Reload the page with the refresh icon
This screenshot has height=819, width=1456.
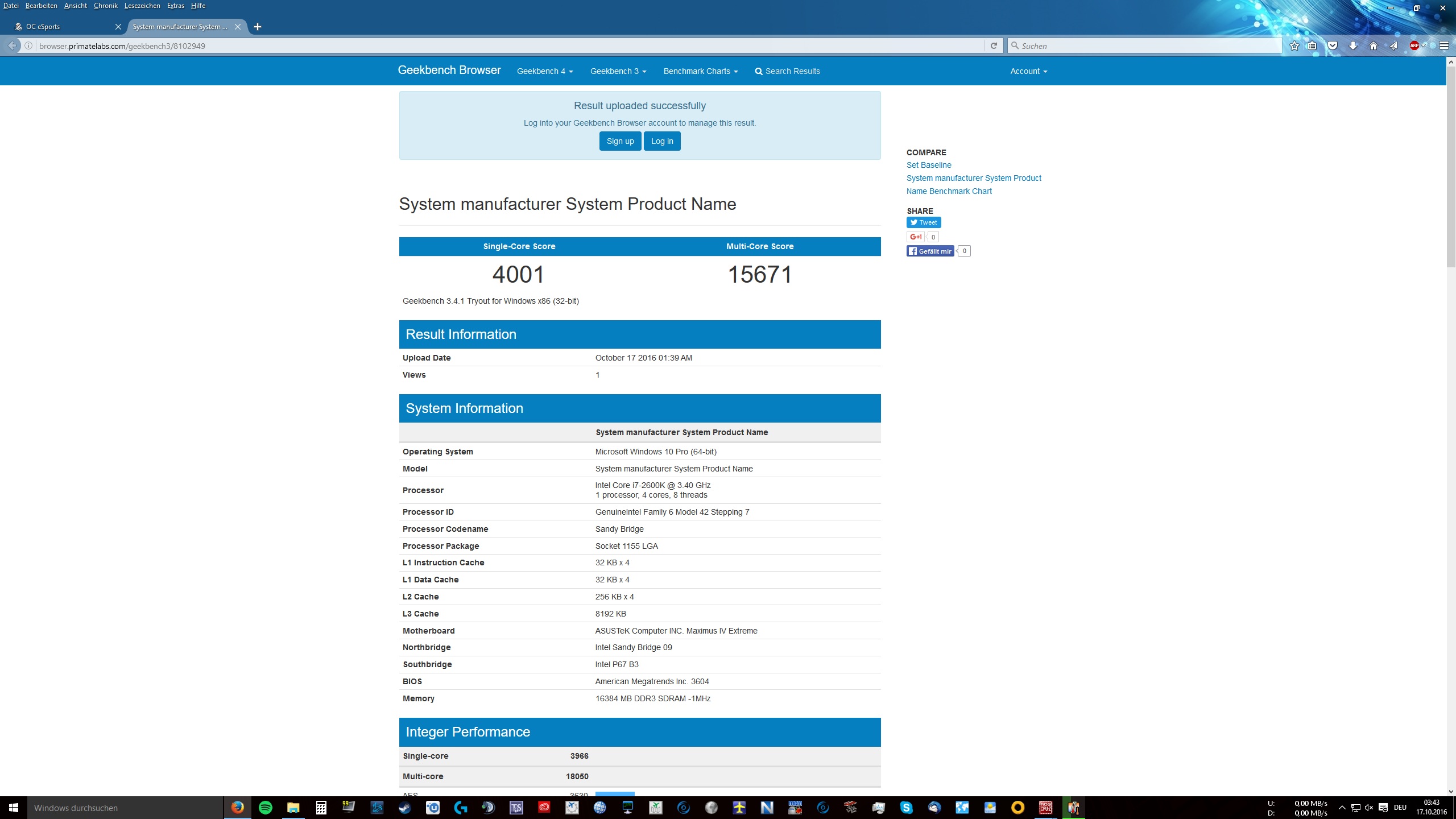[994, 46]
